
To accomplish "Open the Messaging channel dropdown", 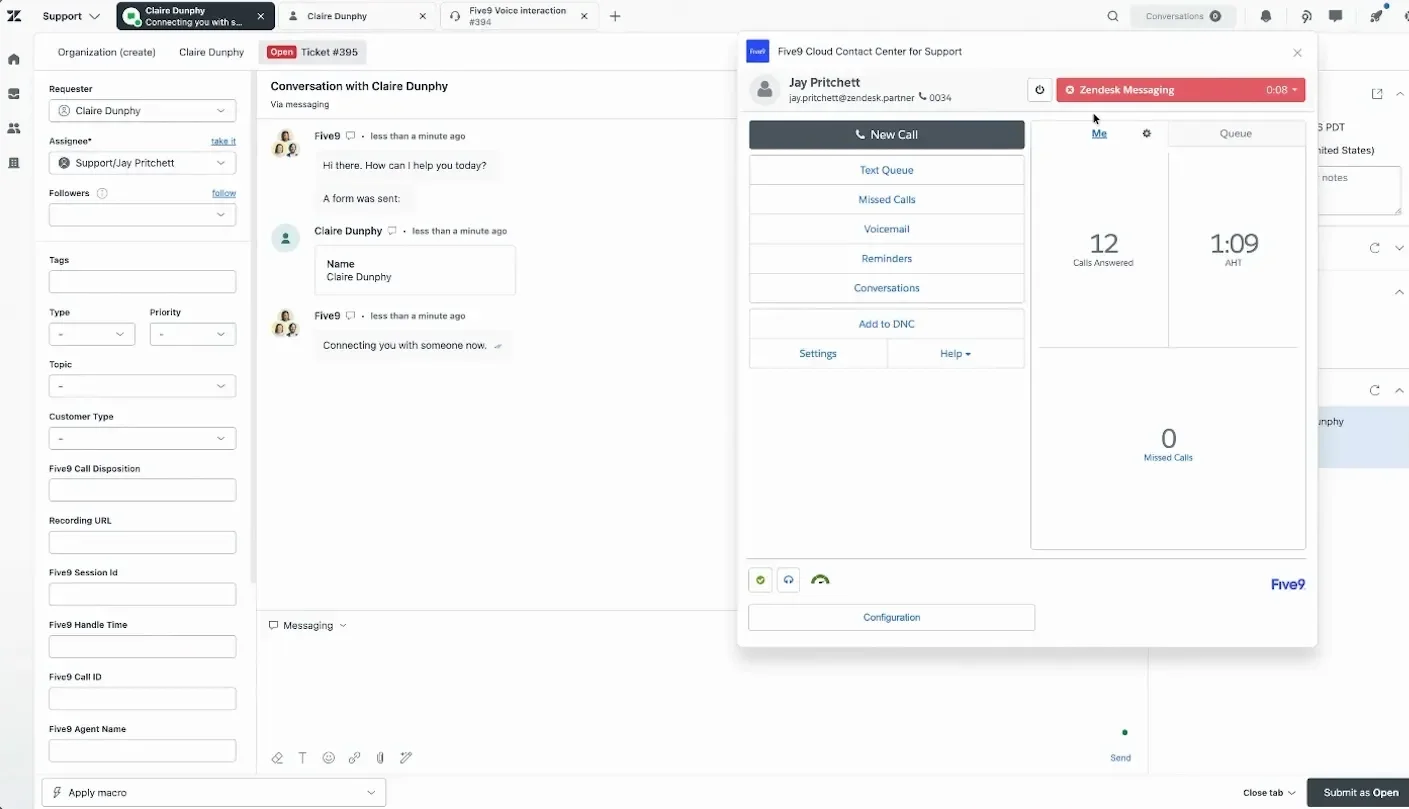I will 308,625.
